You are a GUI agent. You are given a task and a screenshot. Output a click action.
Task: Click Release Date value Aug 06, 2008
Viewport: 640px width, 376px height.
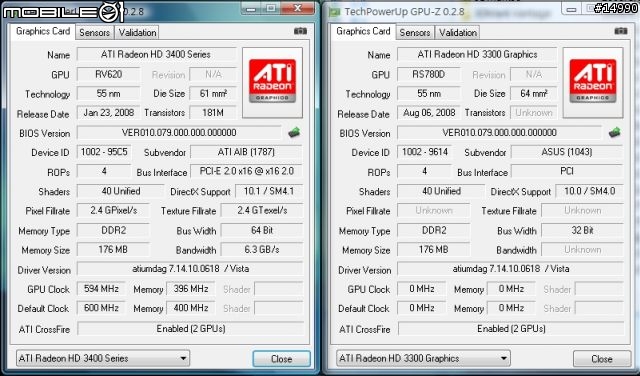tap(429, 113)
